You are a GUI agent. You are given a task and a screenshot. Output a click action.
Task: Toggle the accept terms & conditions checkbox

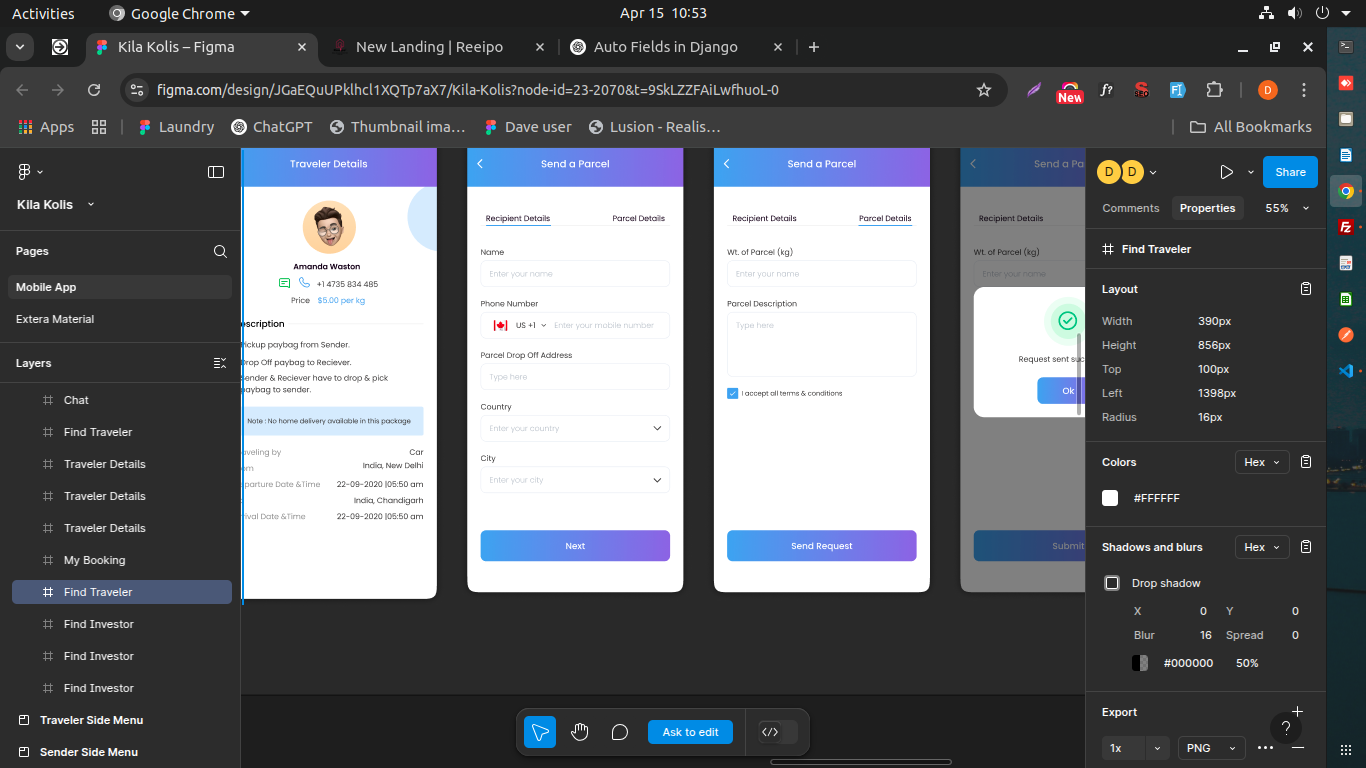click(733, 393)
